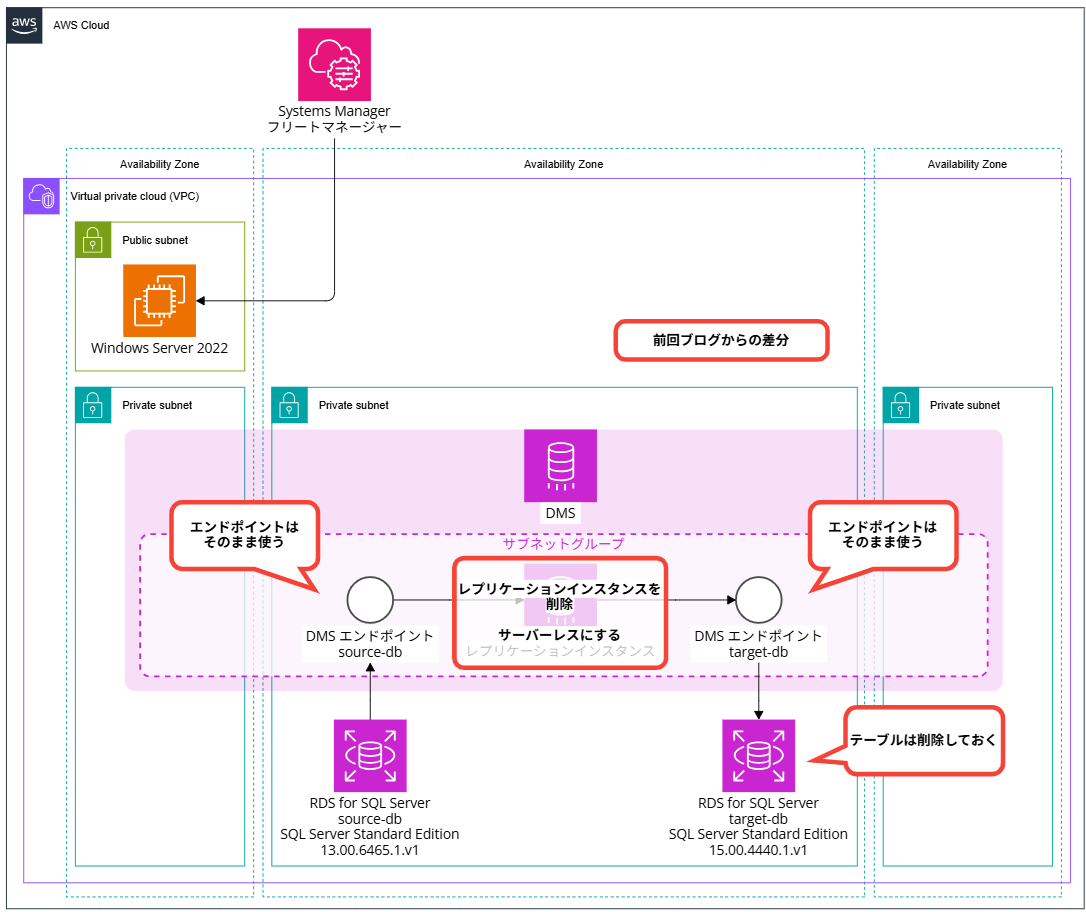Click the faded replication instance icon
Viewport: 1086px width, 912px height.
[560, 596]
